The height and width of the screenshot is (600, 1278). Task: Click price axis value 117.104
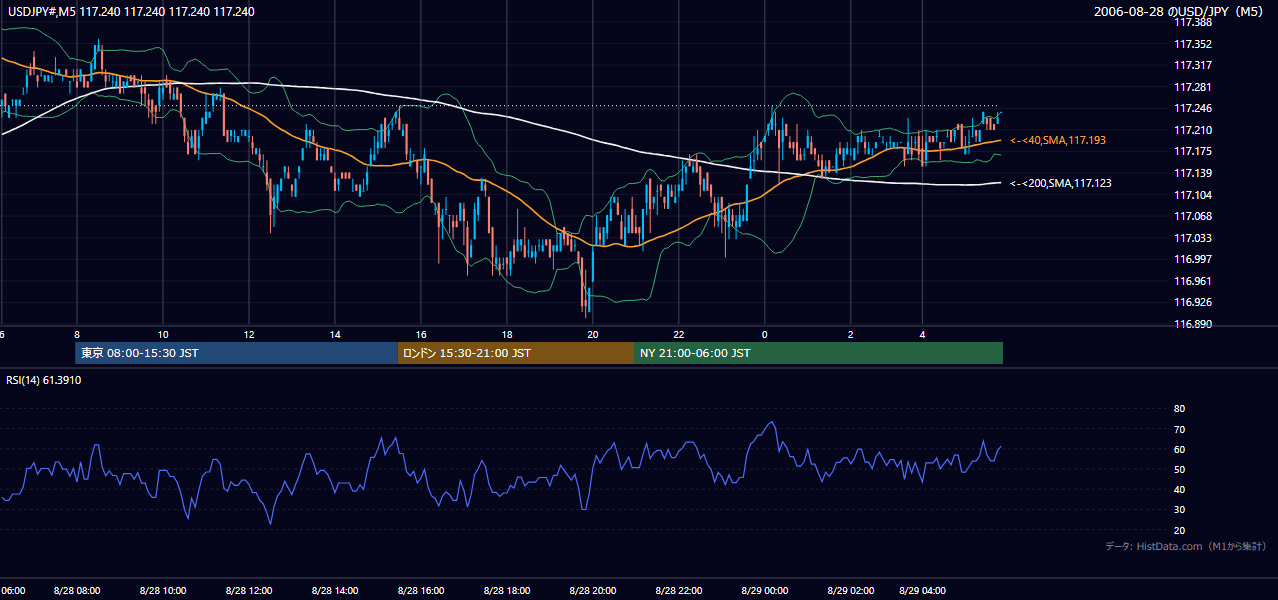[1192, 195]
